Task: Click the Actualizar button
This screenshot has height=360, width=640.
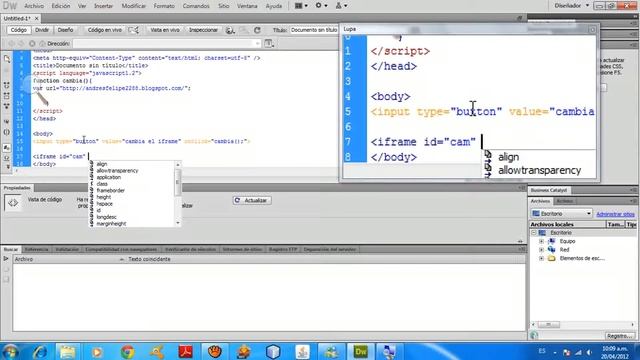Action: (252, 200)
